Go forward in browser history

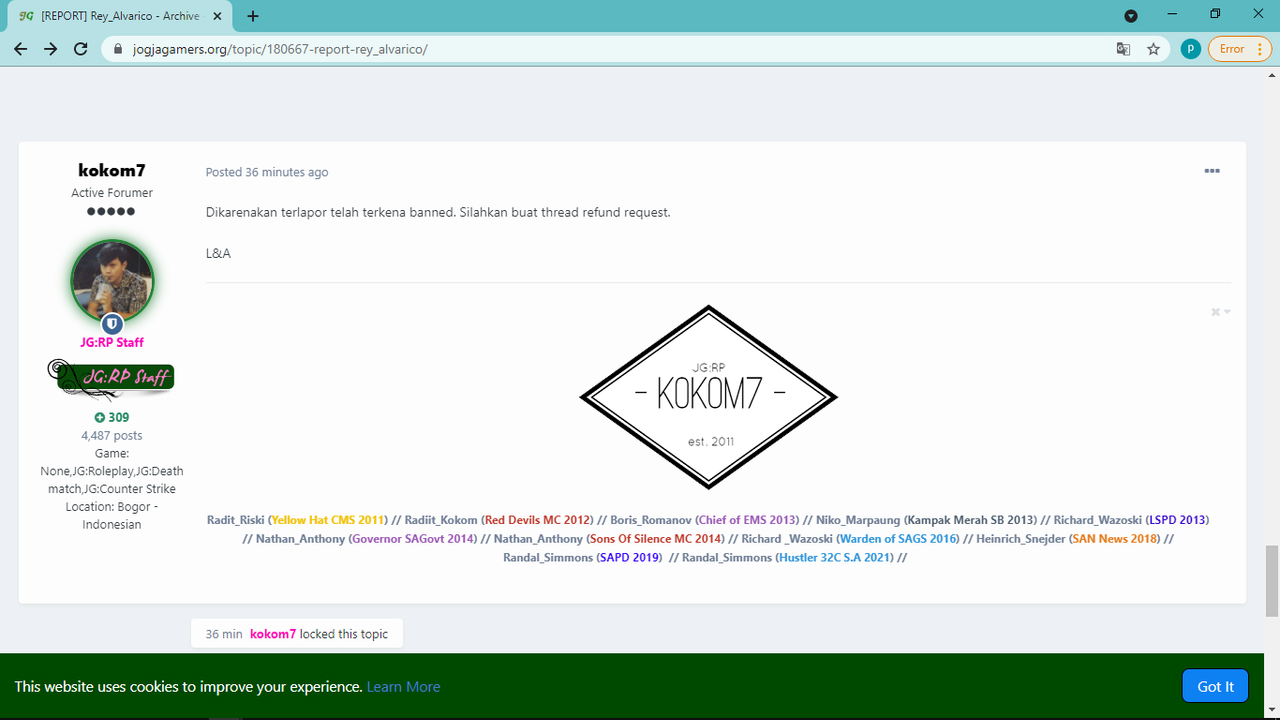[x=50, y=49]
